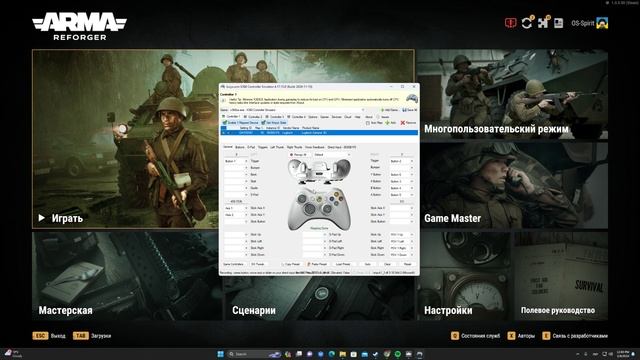Open Microsoft Edge from the taskbar
This screenshot has height=360, width=640.
331,354
